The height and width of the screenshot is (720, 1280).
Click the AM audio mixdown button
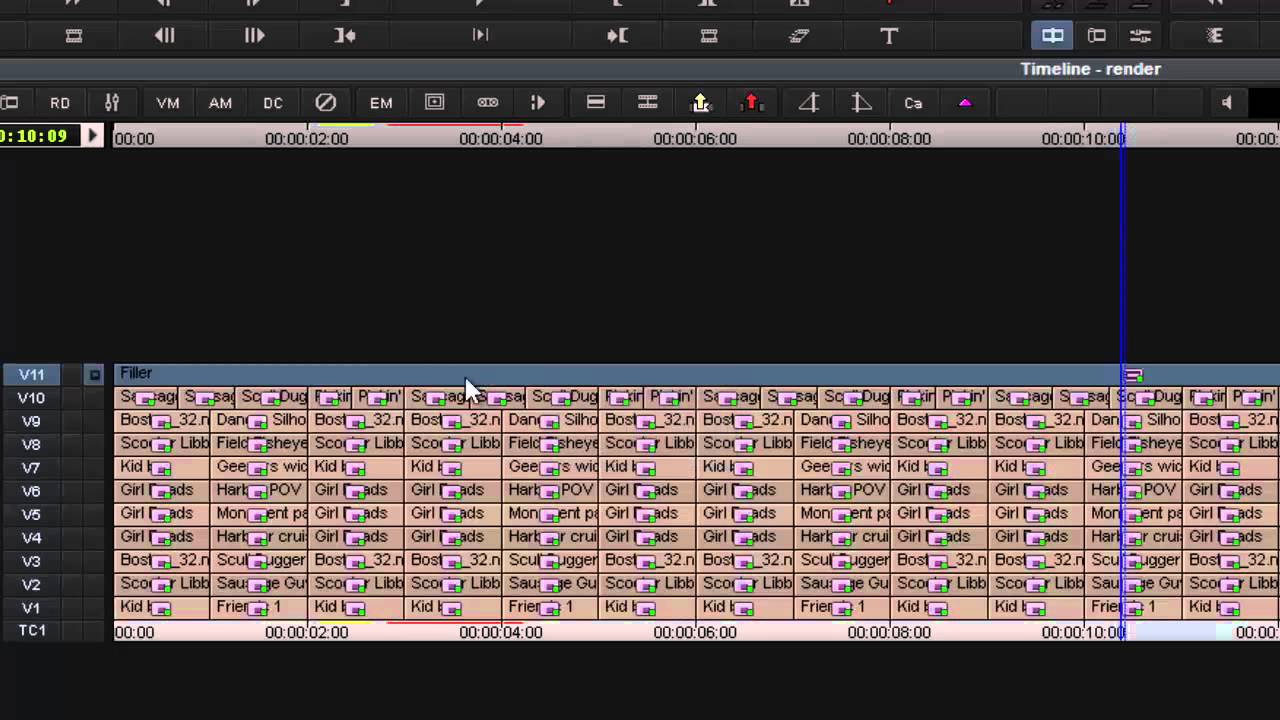pyautogui.click(x=220, y=103)
